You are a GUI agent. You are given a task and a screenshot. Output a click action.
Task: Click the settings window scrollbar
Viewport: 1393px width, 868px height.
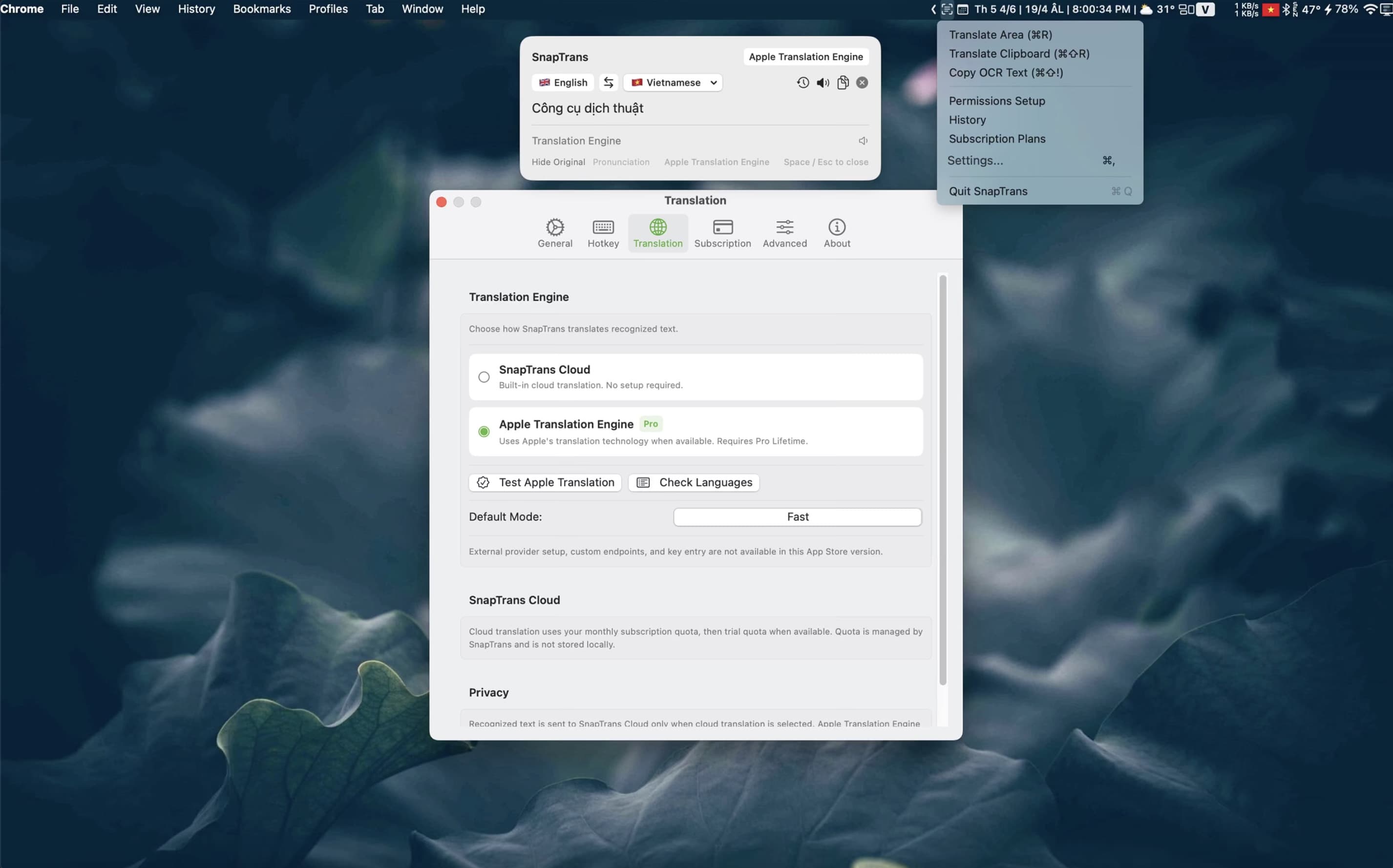942,480
